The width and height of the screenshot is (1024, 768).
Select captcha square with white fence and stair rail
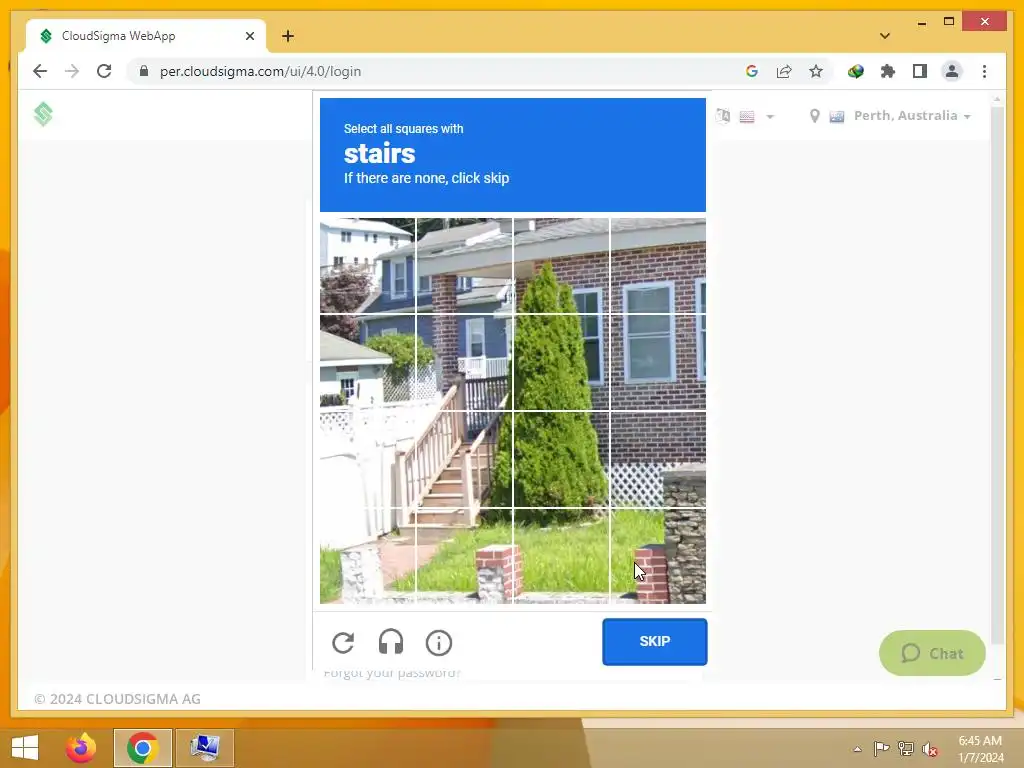368,459
